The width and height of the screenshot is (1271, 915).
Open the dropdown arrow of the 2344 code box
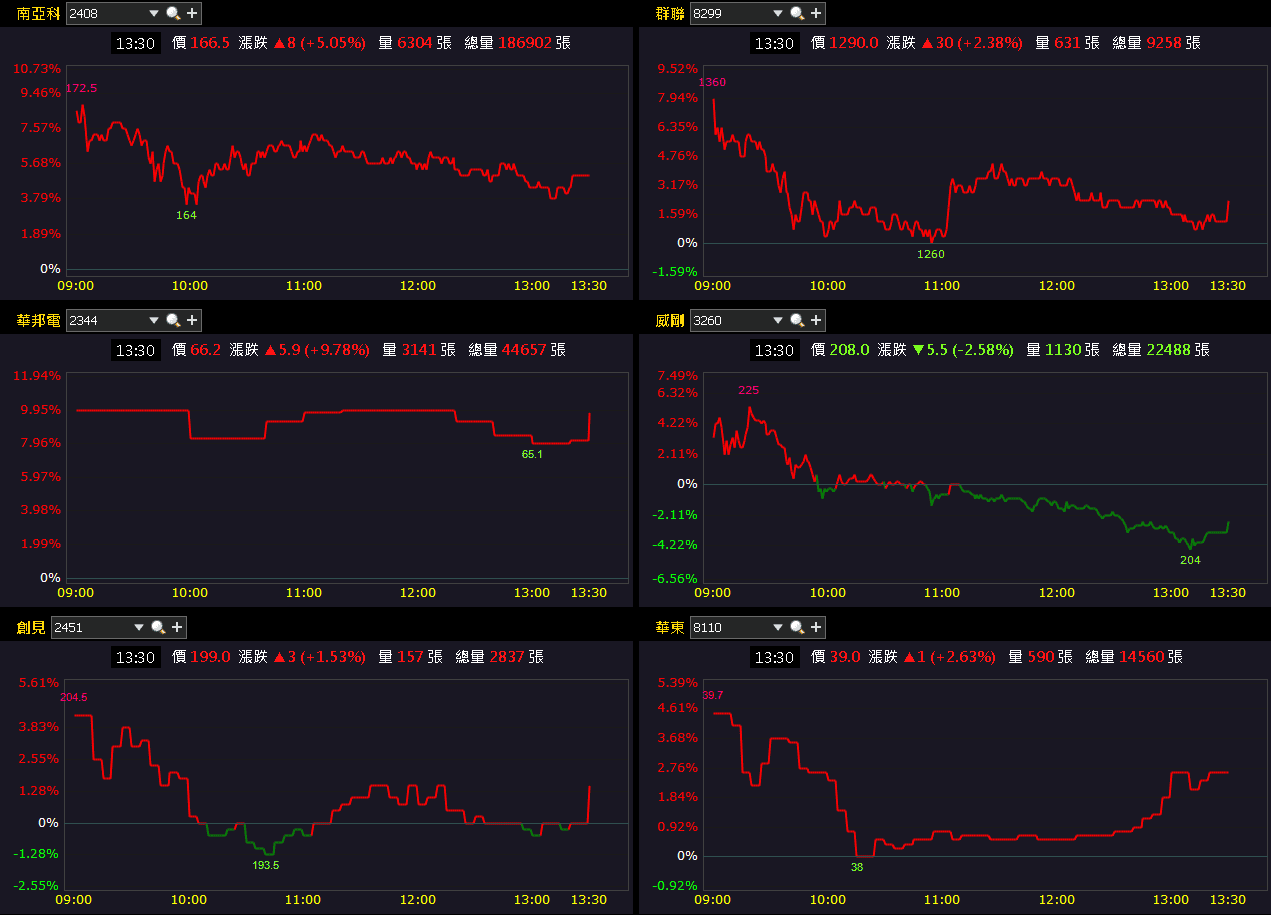click(154, 321)
